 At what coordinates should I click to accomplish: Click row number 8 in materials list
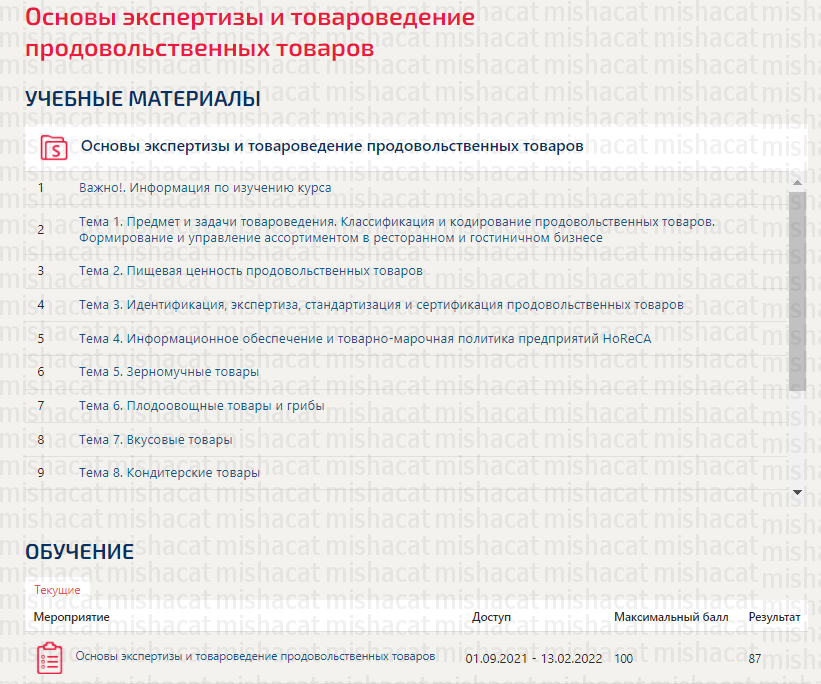tap(41, 440)
